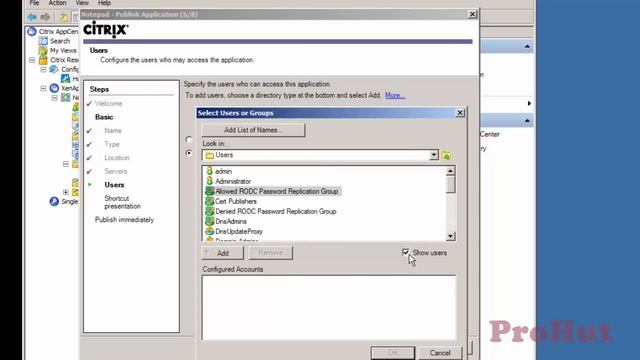Select the DnsAdmins group
Screen dimensions: 640x360
tap(231, 221)
